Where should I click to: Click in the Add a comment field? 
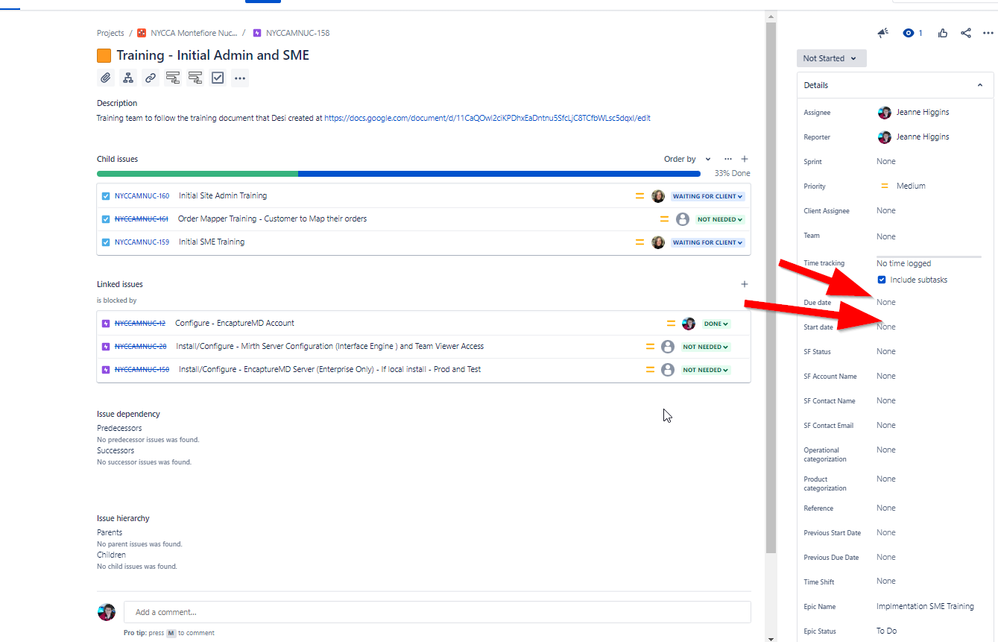coord(437,612)
